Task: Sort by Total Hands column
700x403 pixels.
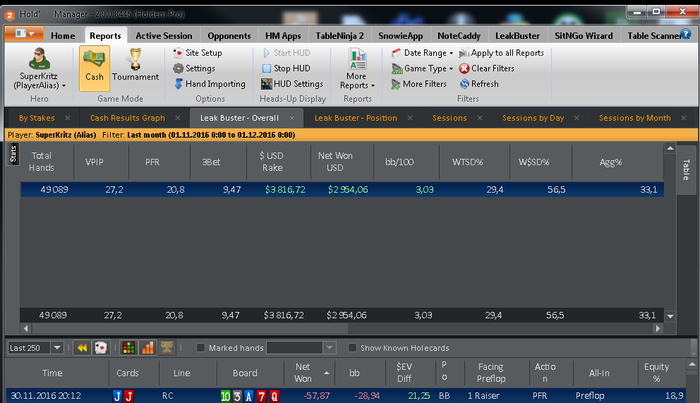Action: pos(42,162)
